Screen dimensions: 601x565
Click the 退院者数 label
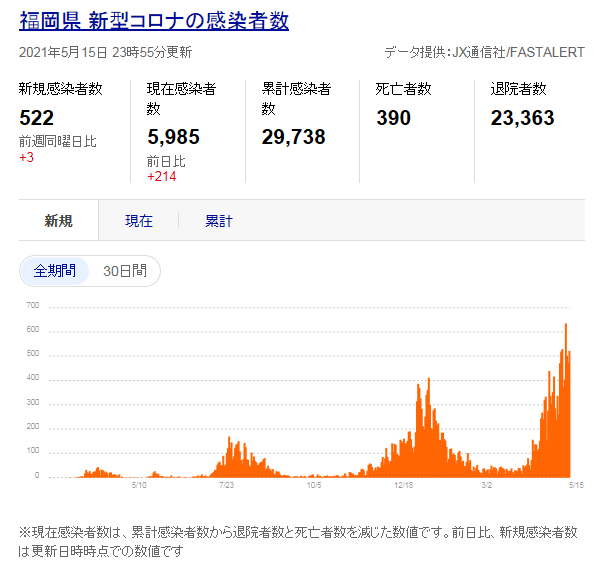click(519, 89)
